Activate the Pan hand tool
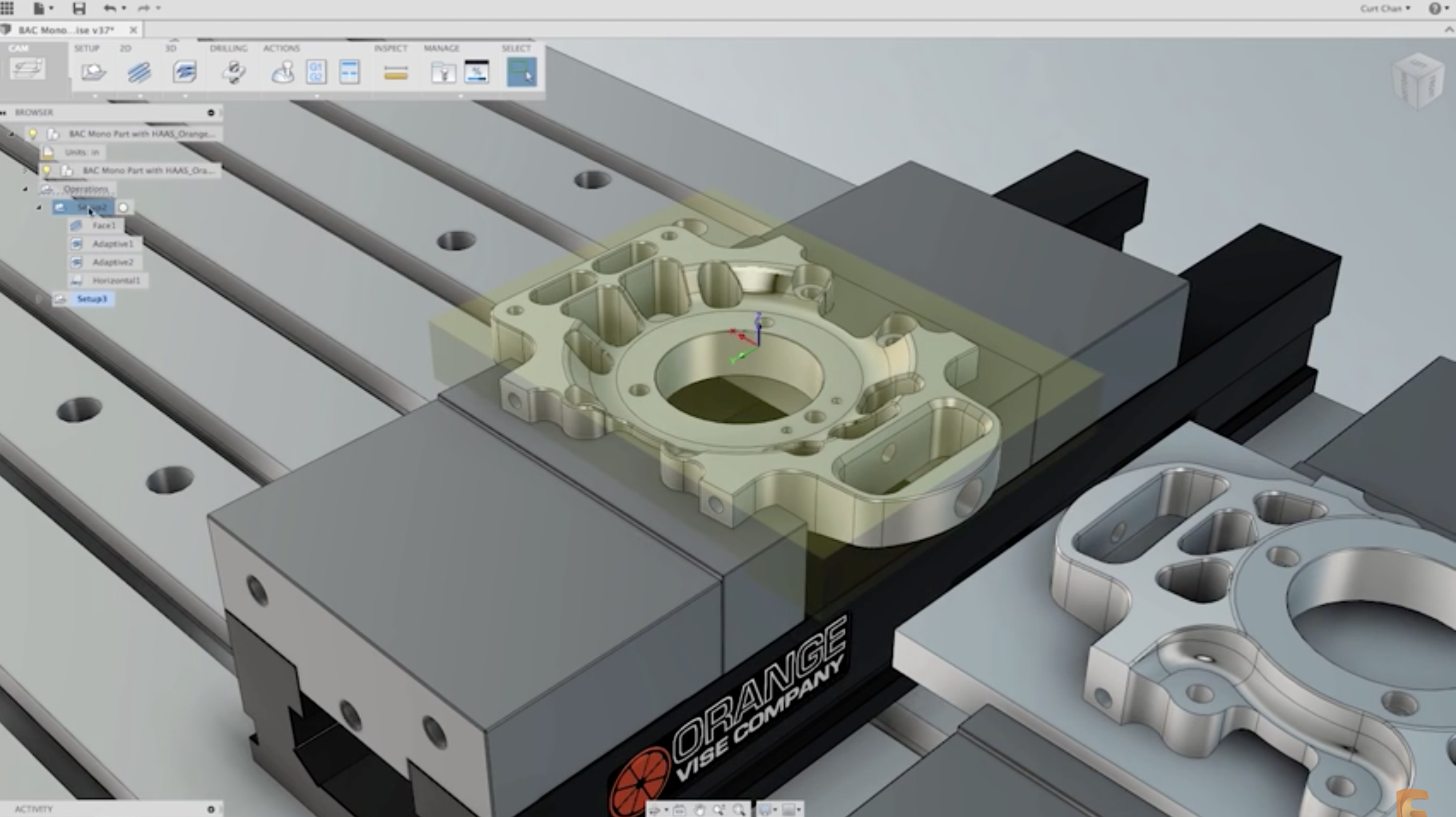This screenshot has width=1456, height=817. coord(699,810)
